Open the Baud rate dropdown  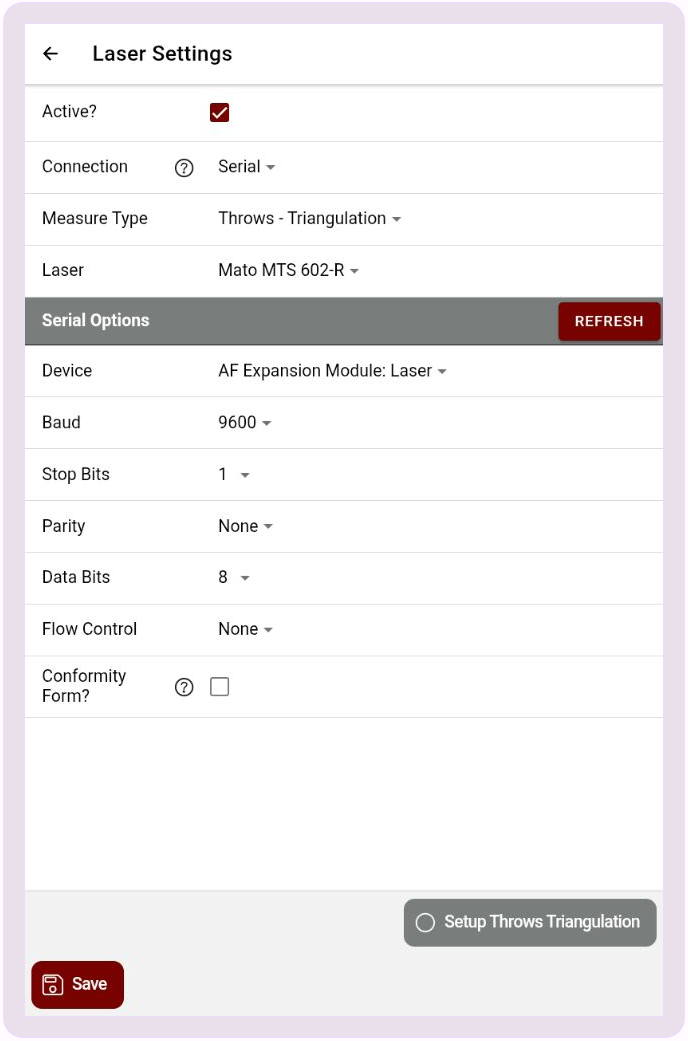click(x=245, y=423)
